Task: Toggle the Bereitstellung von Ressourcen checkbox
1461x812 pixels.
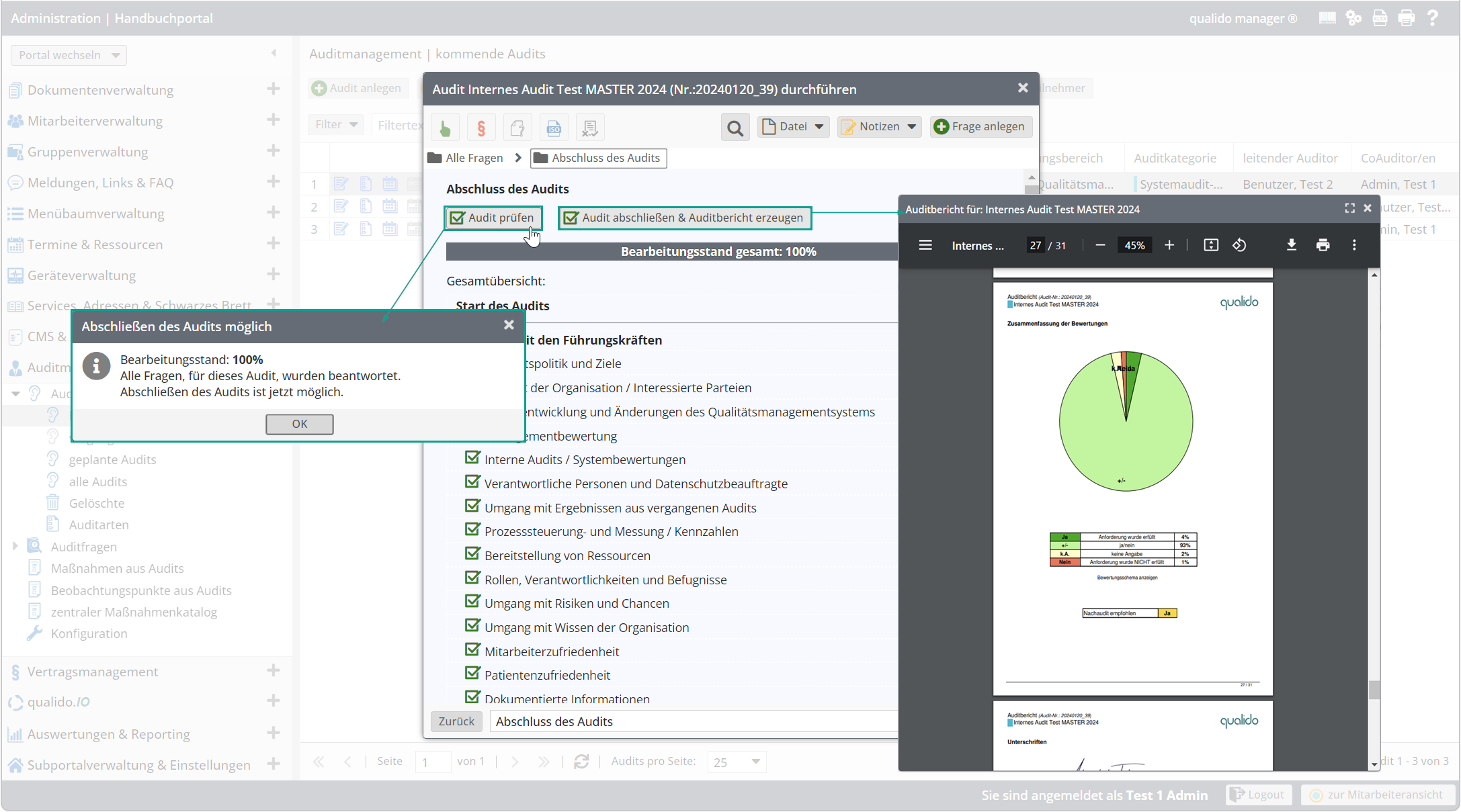Action: click(472, 554)
